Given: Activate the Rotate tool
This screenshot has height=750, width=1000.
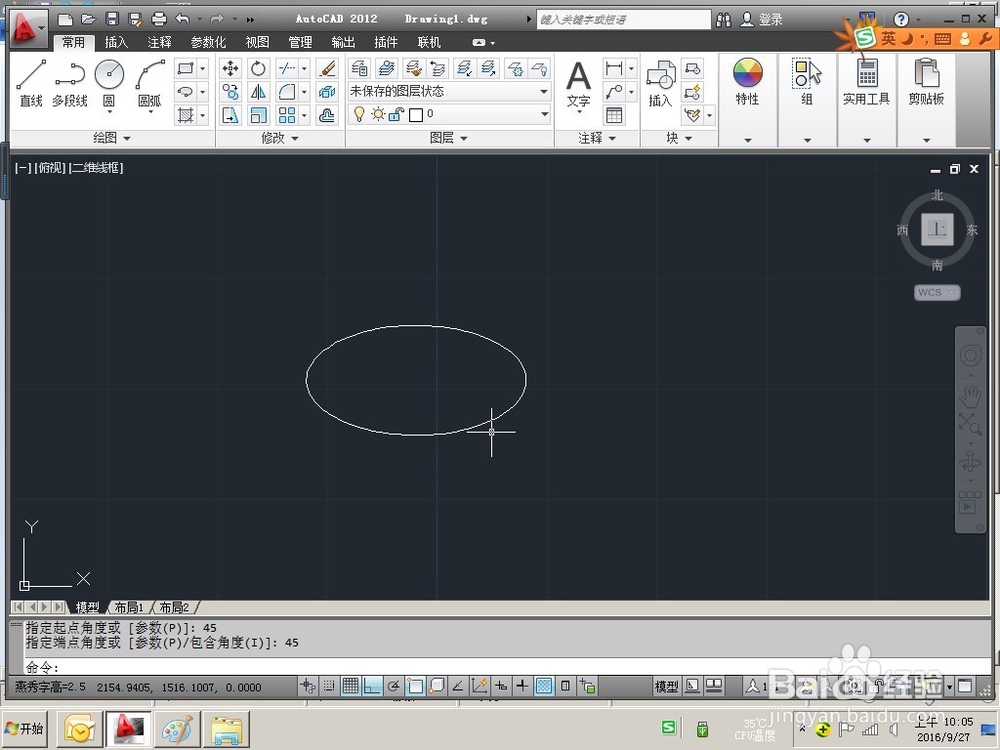Looking at the screenshot, I should click(x=258, y=68).
